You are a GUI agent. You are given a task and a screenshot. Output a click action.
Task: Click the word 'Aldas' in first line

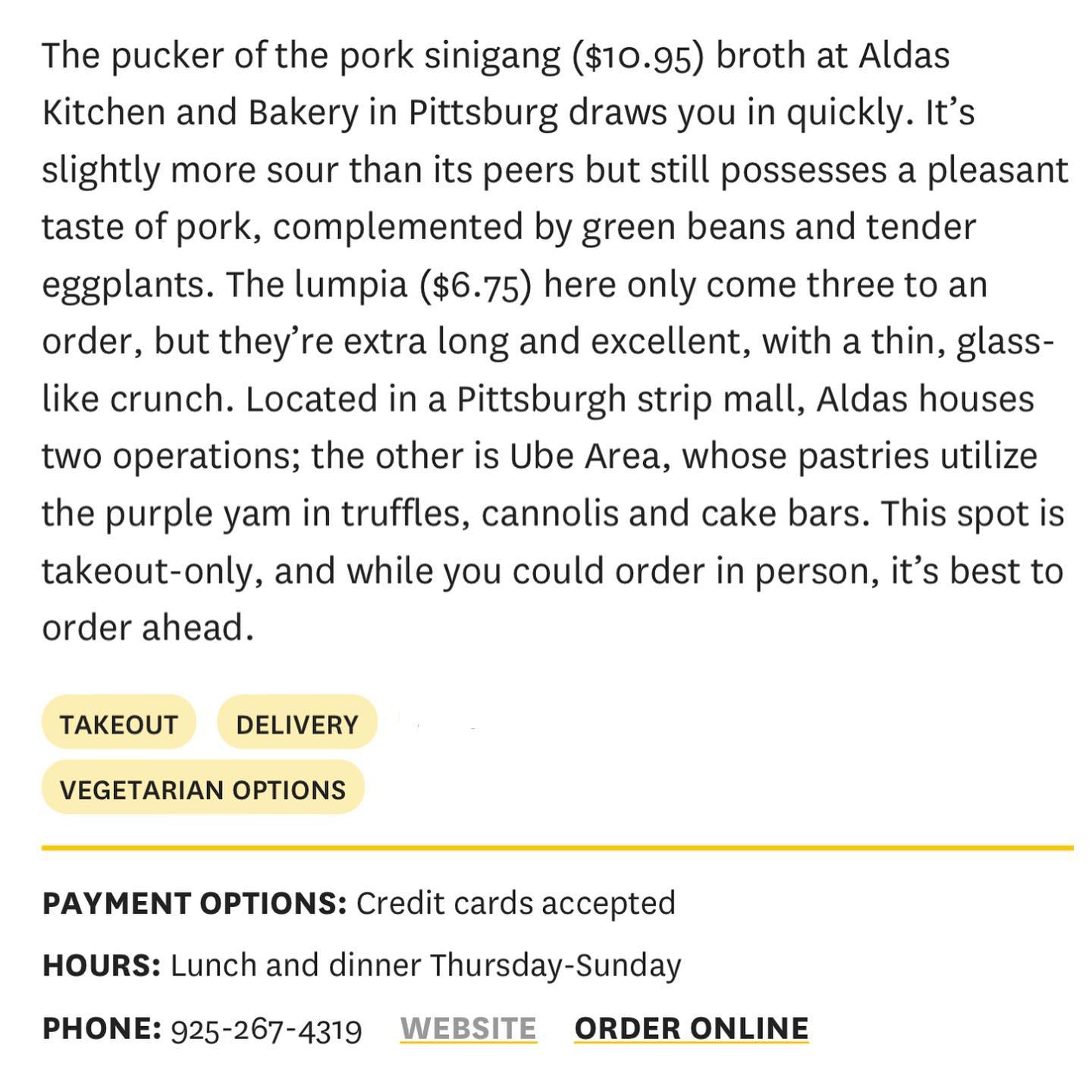[904, 55]
